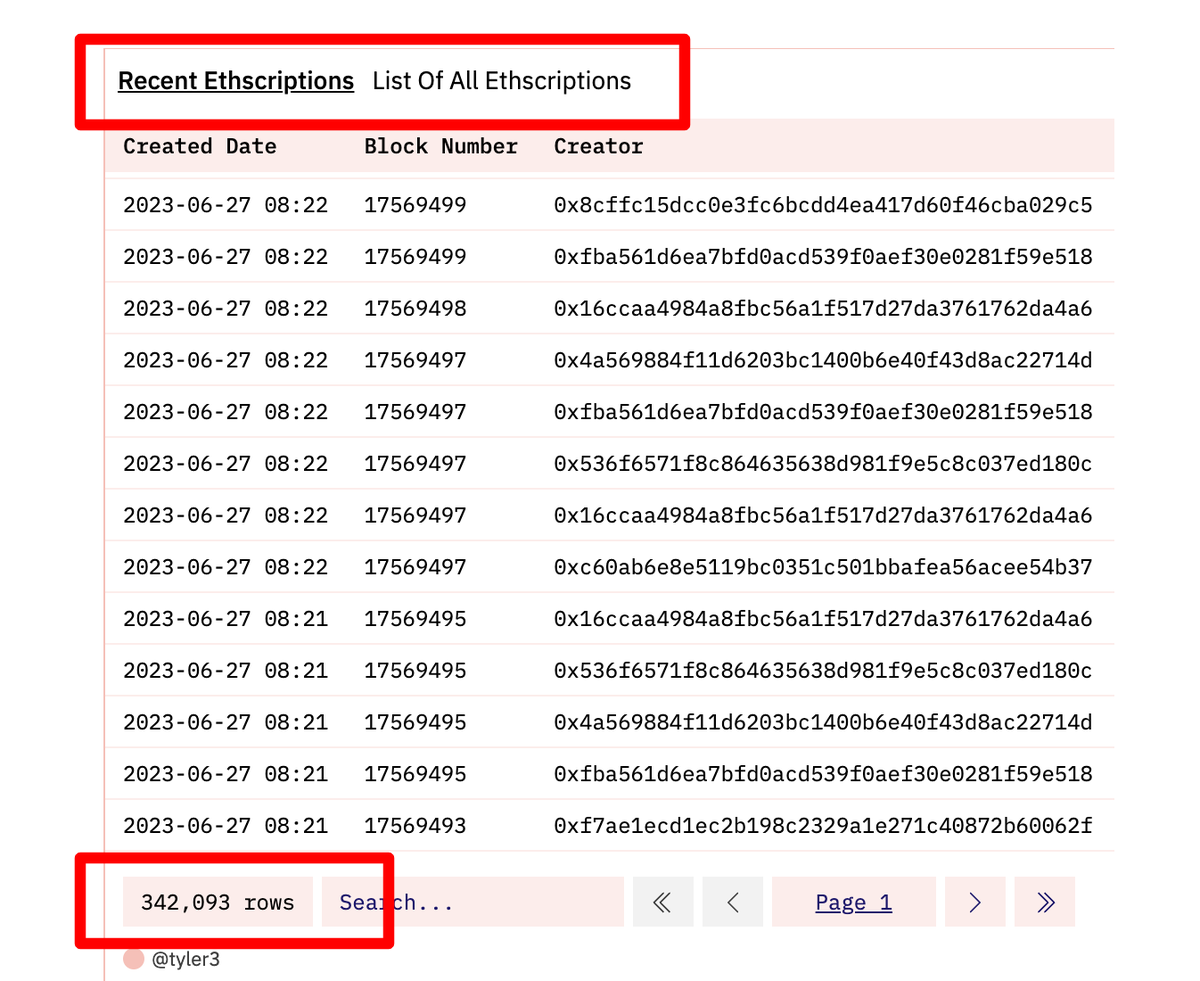The image size is (1200, 981).
Task: Open the Page 1 selector link
Action: (853, 902)
